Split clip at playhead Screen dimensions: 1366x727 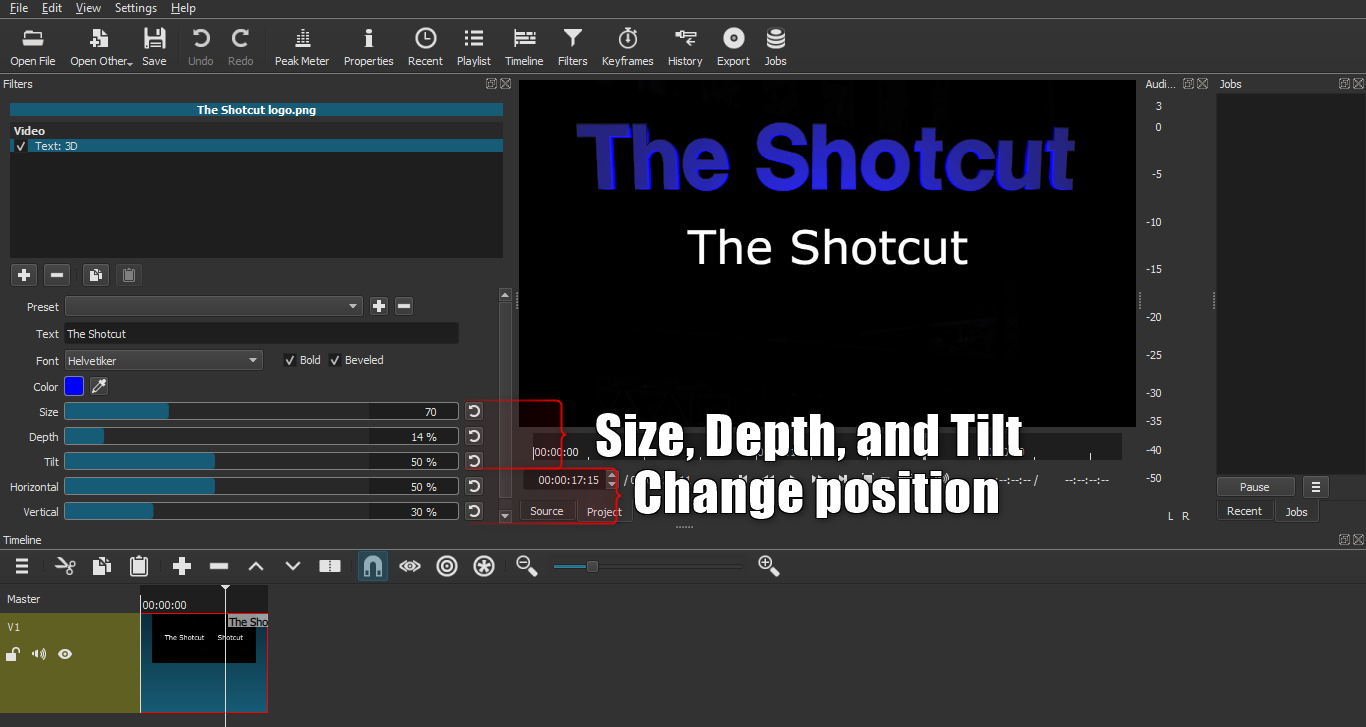330,566
